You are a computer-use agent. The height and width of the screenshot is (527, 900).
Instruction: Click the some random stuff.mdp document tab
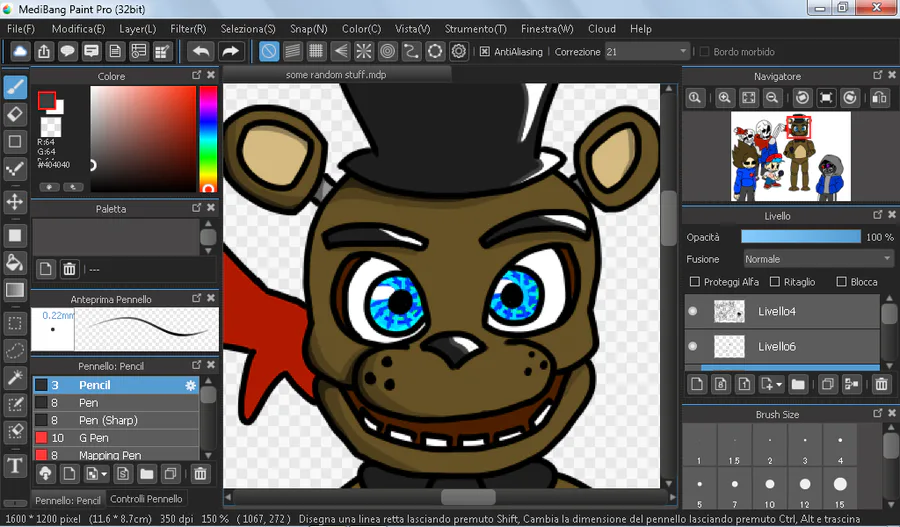tap(336, 75)
